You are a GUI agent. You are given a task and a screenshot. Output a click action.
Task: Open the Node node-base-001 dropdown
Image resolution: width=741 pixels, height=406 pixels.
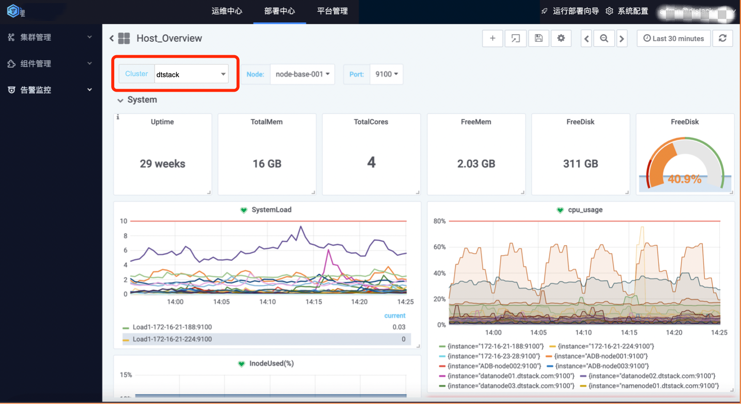click(302, 74)
